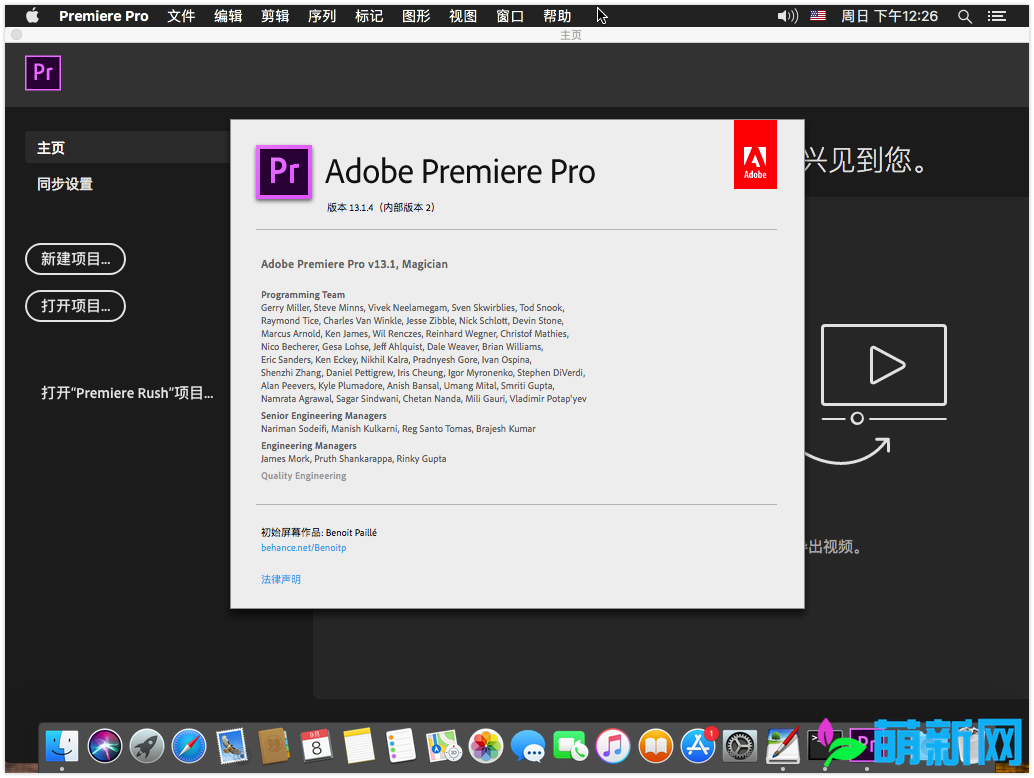Click the 初始屏幕作品: Benoit Paillé credit

click(319, 533)
